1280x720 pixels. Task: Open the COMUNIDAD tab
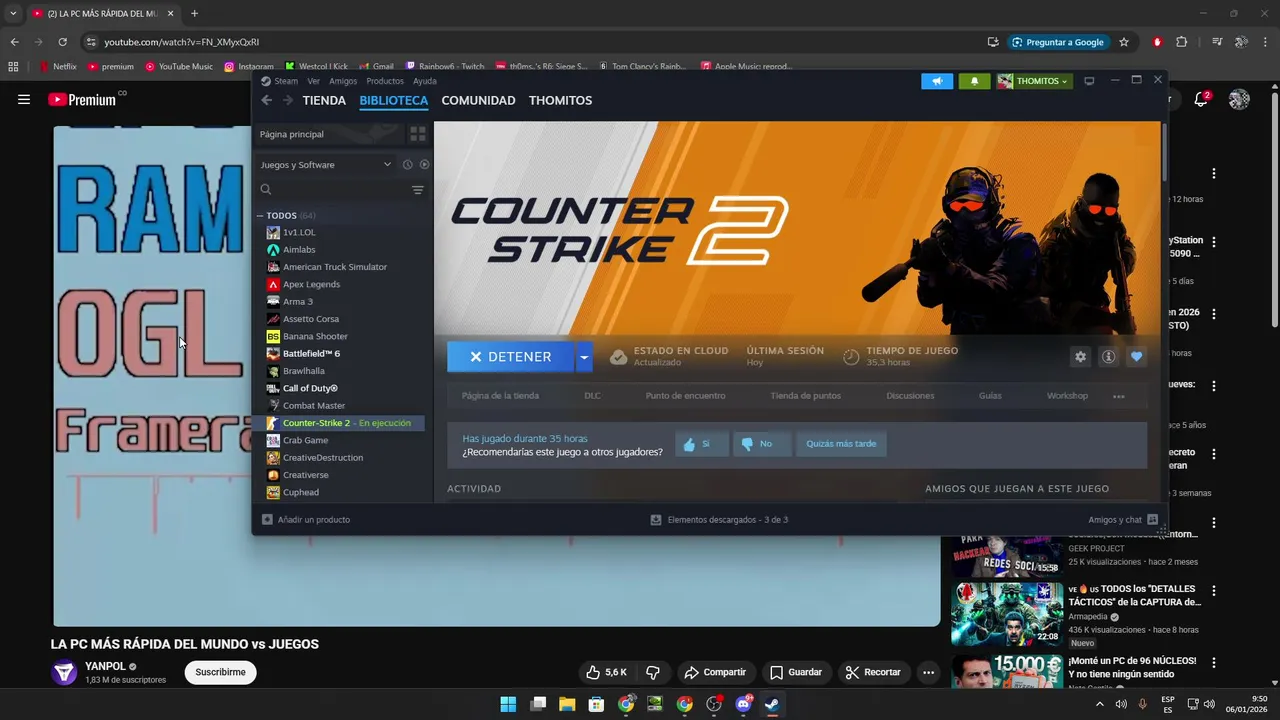pos(478,100)
